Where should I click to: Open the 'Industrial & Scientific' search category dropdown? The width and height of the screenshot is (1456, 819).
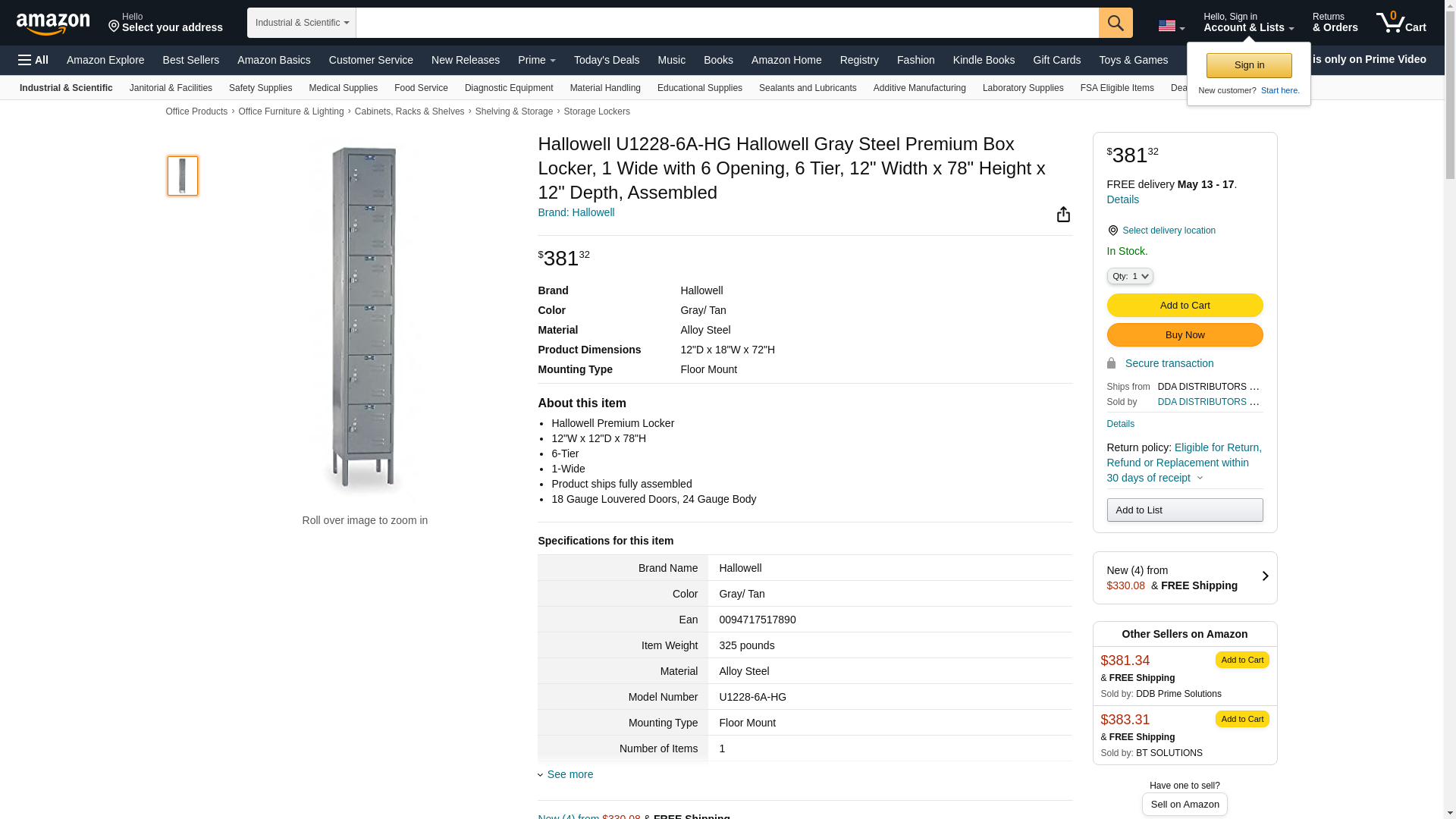302,23
